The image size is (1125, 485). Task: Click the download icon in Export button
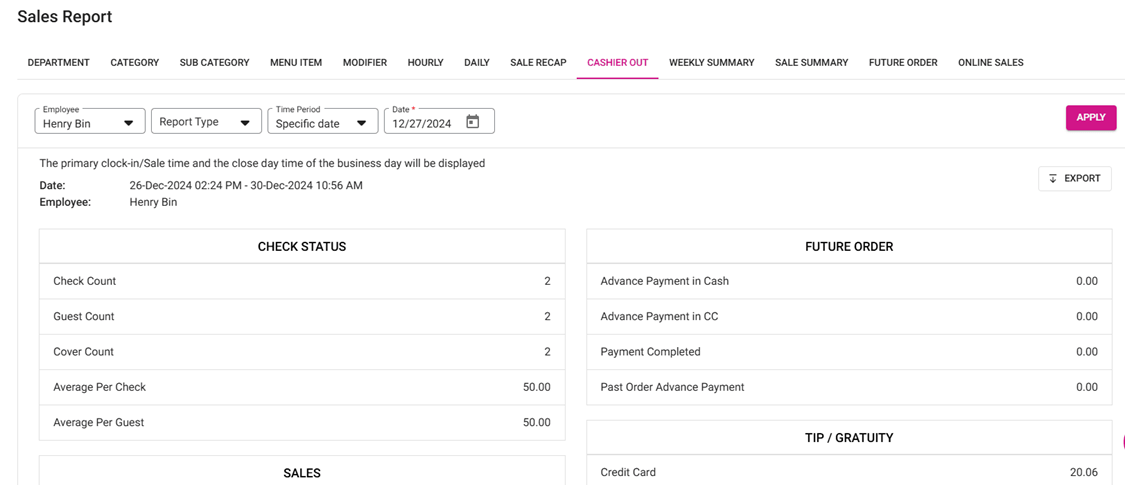point(1053,179)
